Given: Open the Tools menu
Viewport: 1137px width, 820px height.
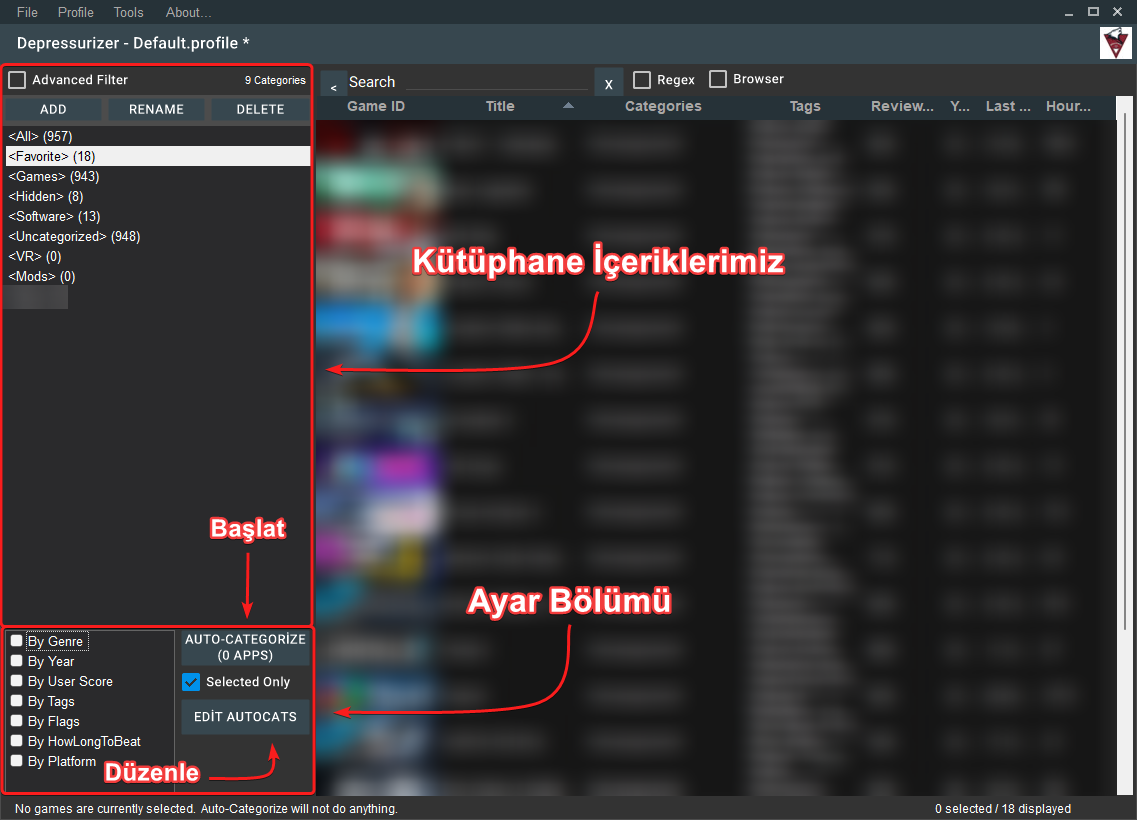Looking at the screenshot, I should click(x=128, y=12).
